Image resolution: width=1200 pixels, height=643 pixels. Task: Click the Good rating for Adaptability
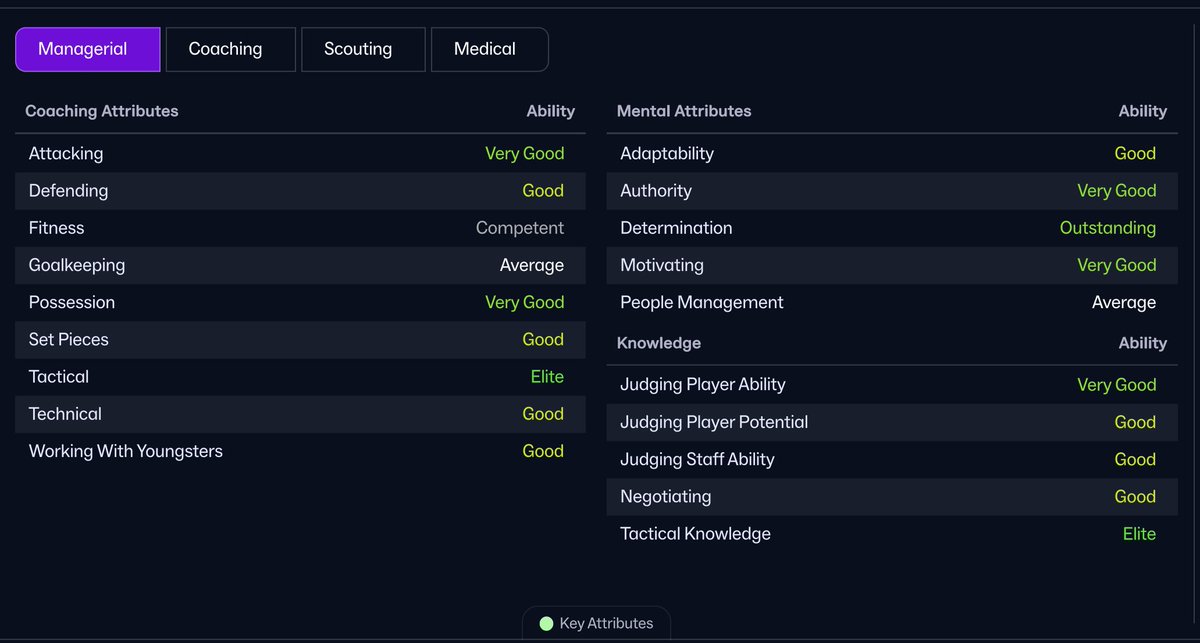click(x=1135, y=153)
